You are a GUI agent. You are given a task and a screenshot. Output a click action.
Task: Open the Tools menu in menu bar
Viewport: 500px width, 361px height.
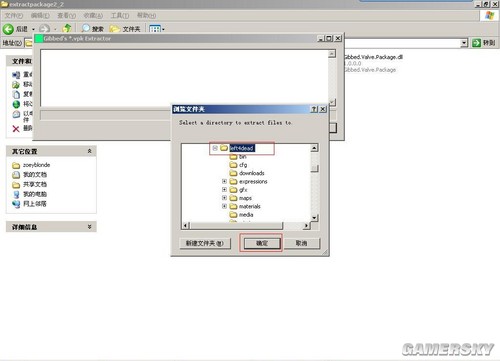(120, 15)
